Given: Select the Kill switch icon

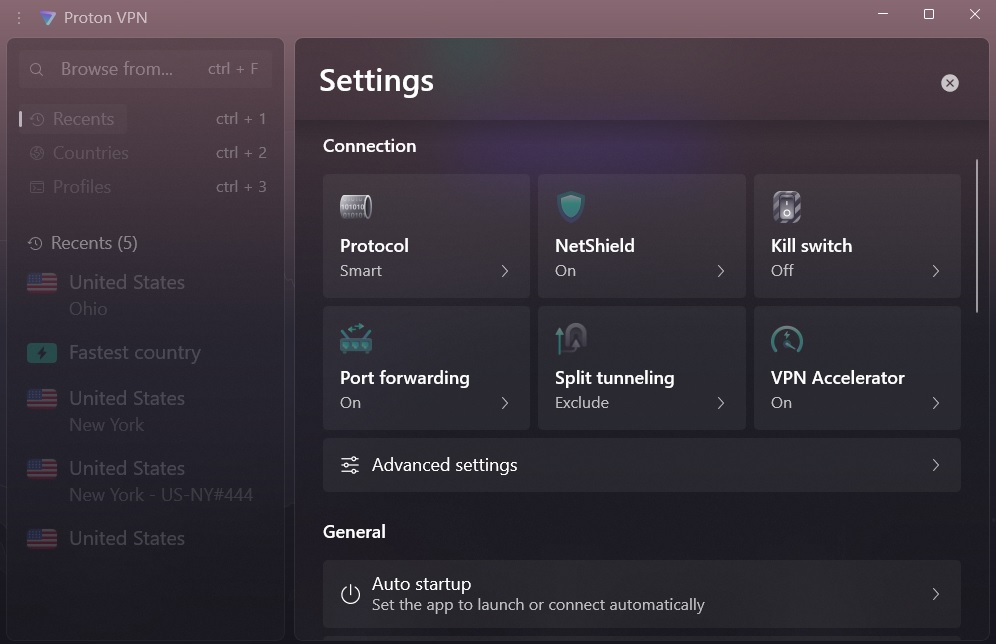Looking at the screenshot, I should [x=786, y=206].
